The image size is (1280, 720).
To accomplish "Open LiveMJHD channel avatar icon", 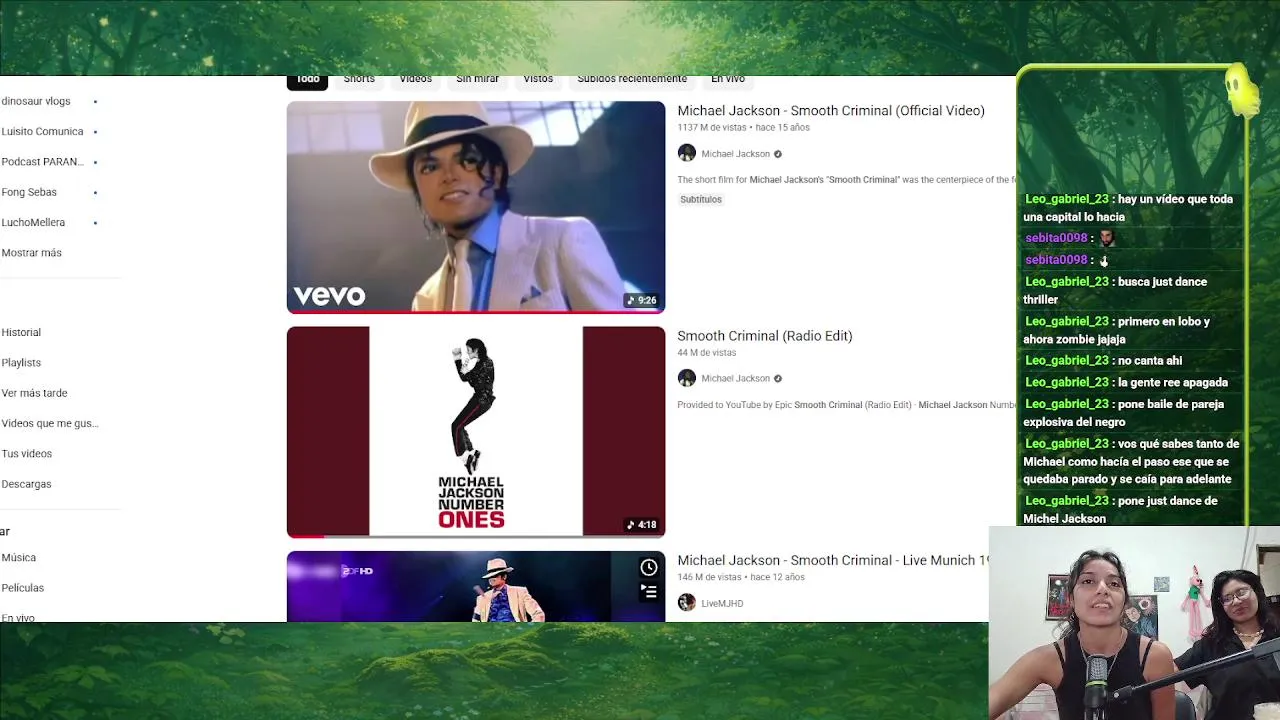I will click(x=686, y=602).
